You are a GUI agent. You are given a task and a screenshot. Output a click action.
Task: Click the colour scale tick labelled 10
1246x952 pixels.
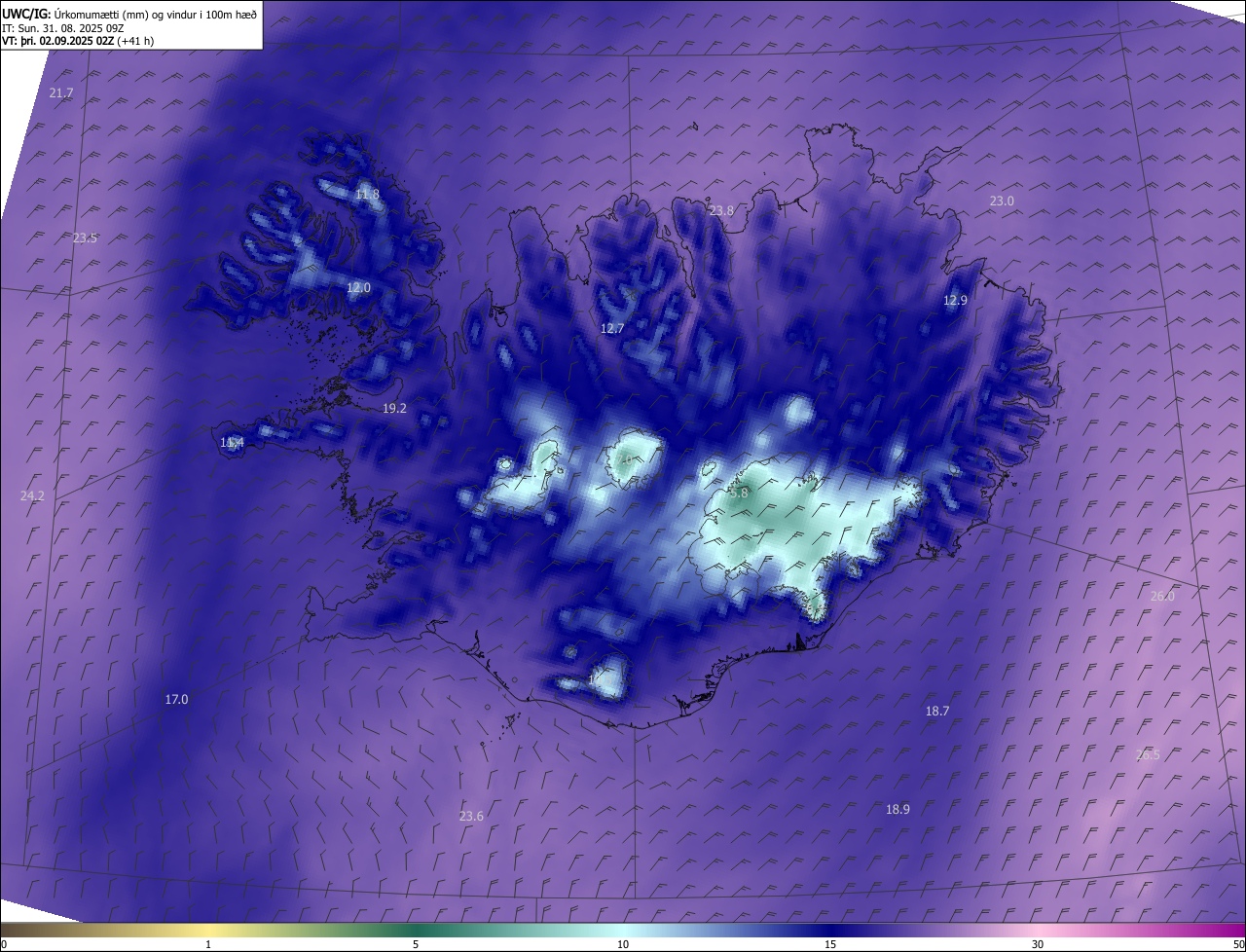point(623,944)
